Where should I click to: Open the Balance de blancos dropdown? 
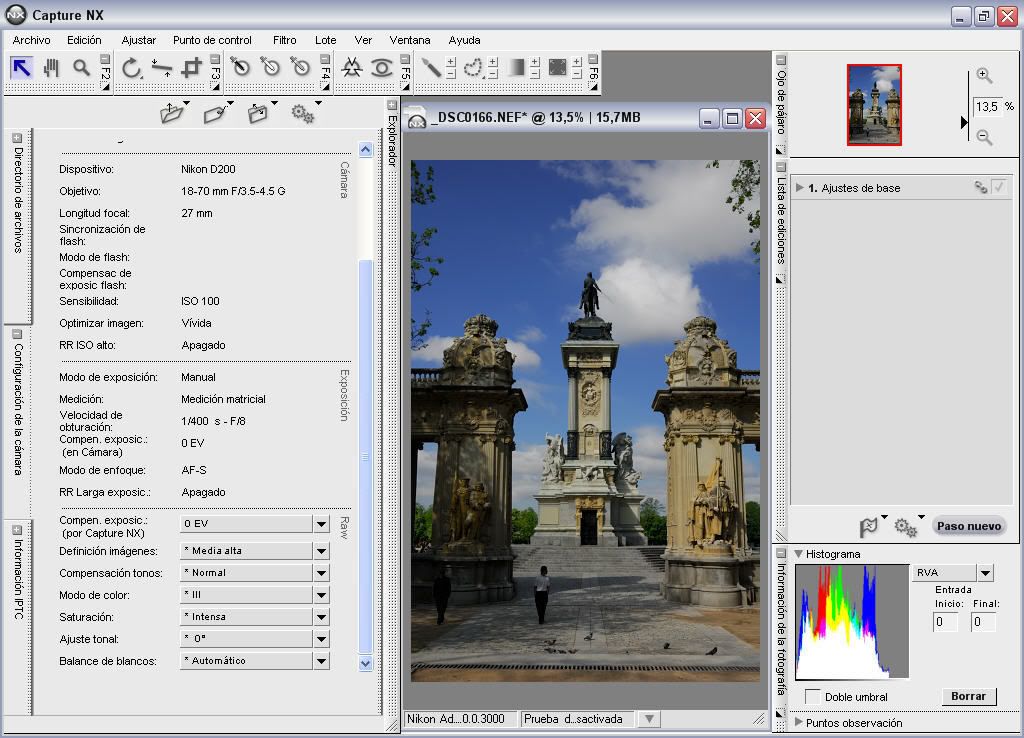click(x=321, y=661)
